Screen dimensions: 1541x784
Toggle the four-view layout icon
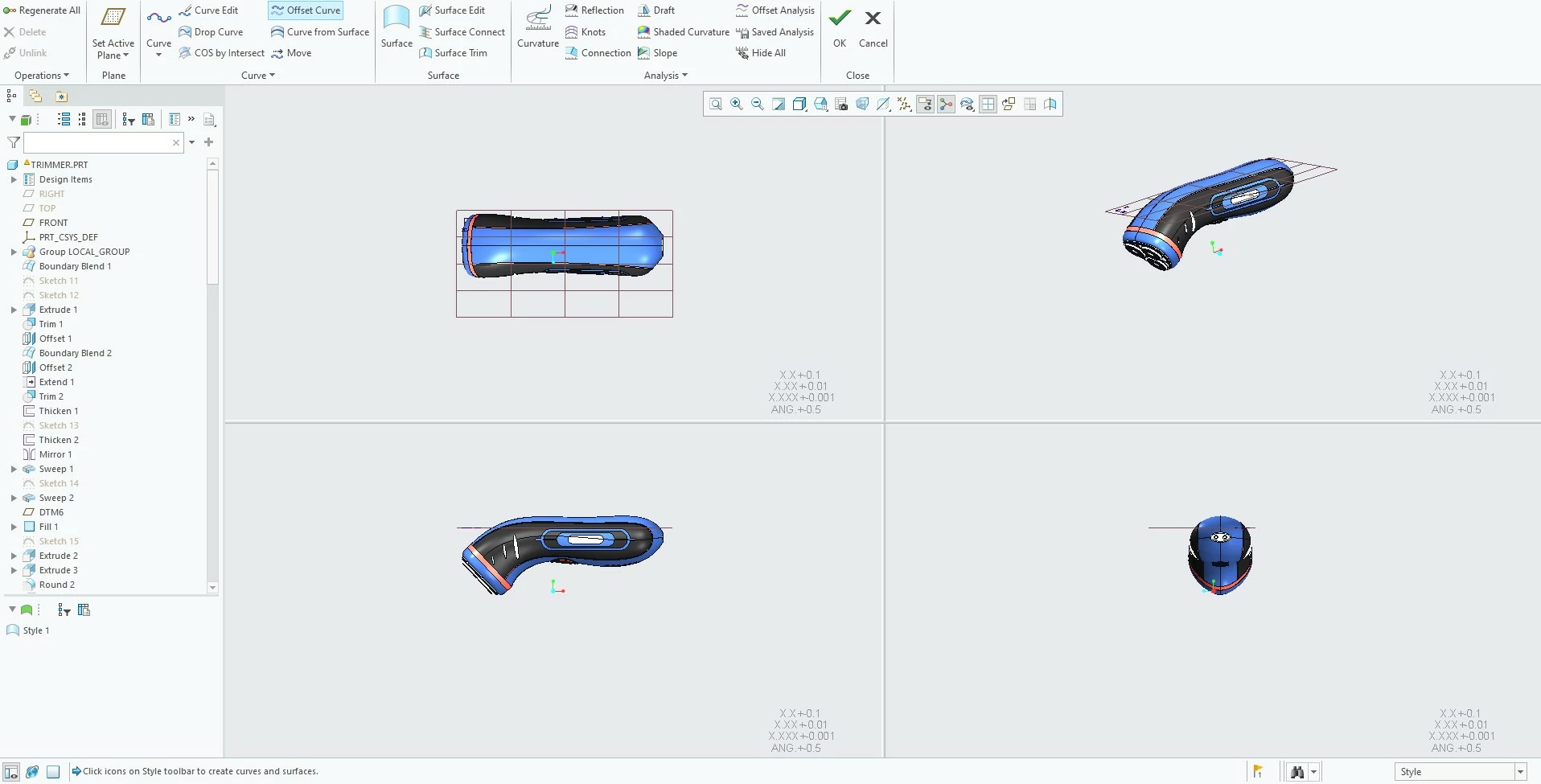pyautogui.click(x=988, y=105)
